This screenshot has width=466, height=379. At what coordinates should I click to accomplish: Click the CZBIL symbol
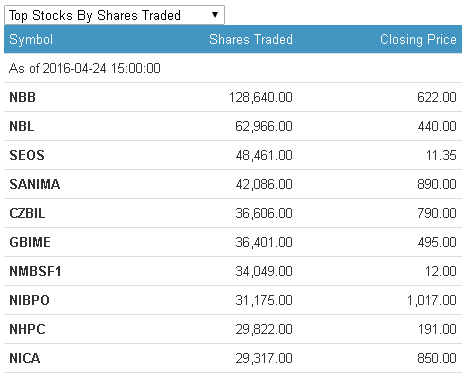[27, 213]
